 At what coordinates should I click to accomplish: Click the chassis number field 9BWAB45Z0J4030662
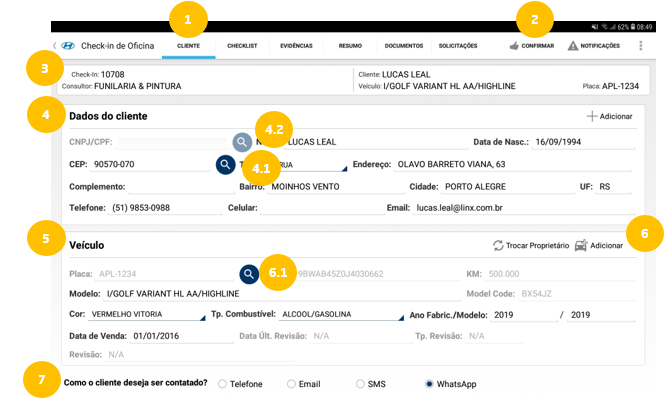click(x=379, y=274)
